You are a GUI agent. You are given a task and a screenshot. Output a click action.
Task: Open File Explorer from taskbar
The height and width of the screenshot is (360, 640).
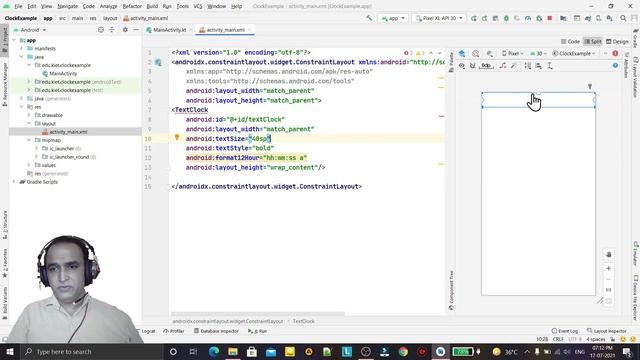click(233, 351)
